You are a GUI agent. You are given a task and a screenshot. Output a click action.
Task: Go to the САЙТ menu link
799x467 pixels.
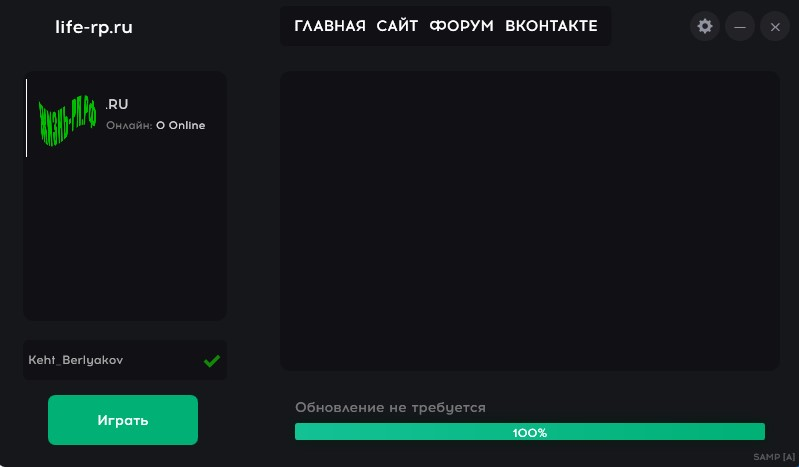point(397,26)
